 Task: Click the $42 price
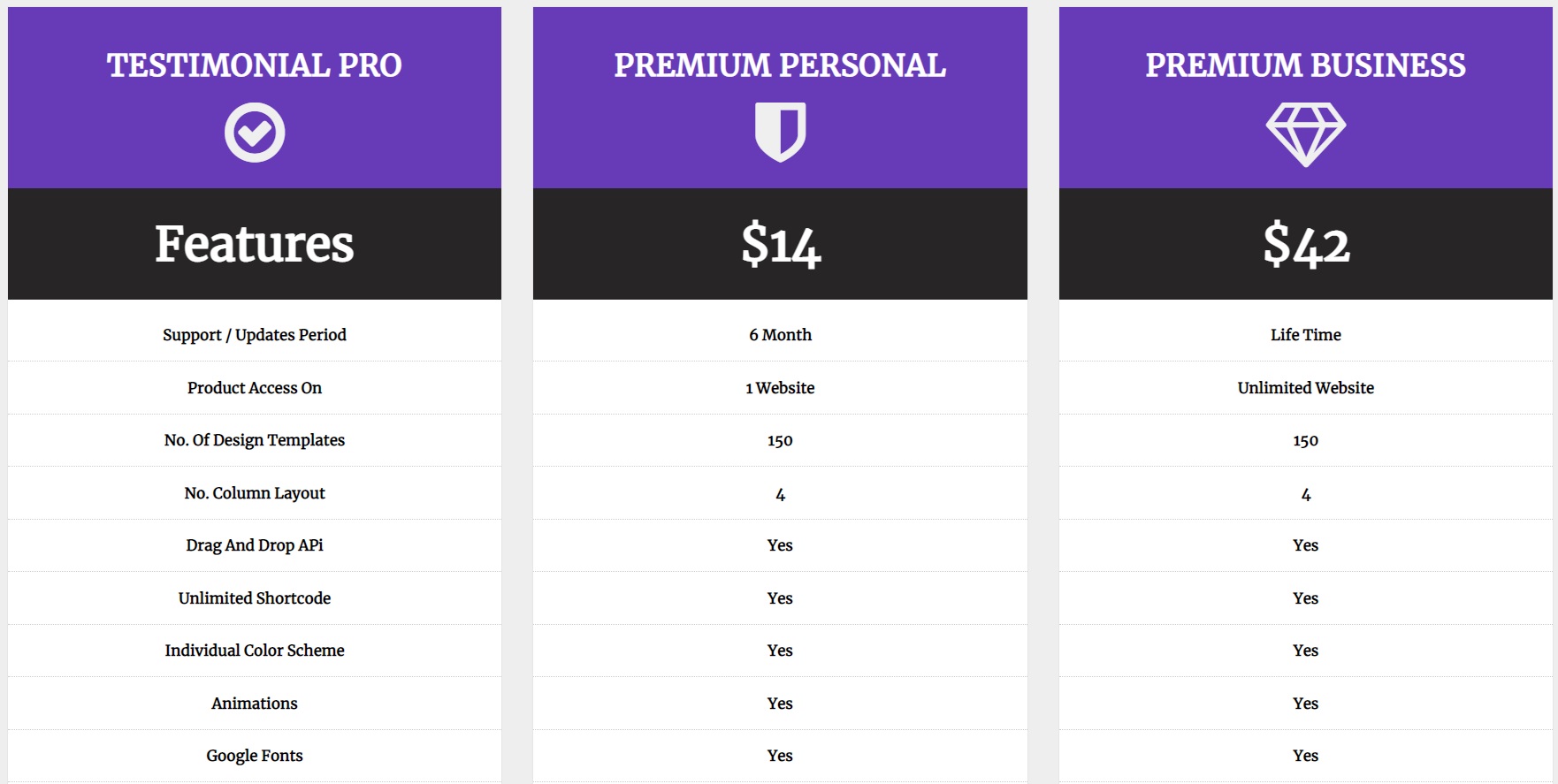pos(1306,245)
